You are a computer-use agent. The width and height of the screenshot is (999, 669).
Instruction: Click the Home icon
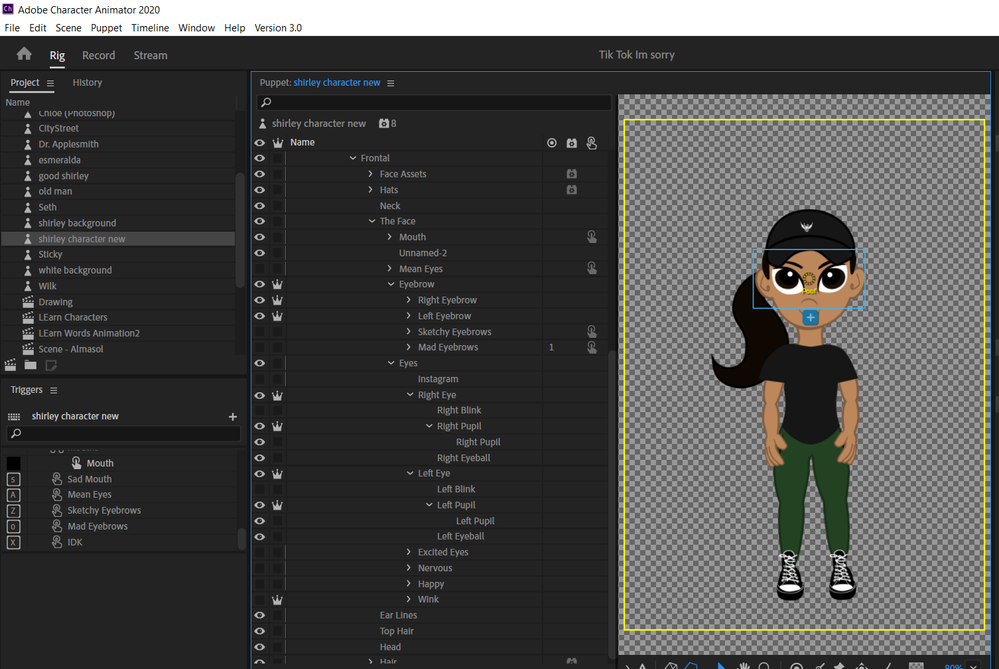click(24, 54)
